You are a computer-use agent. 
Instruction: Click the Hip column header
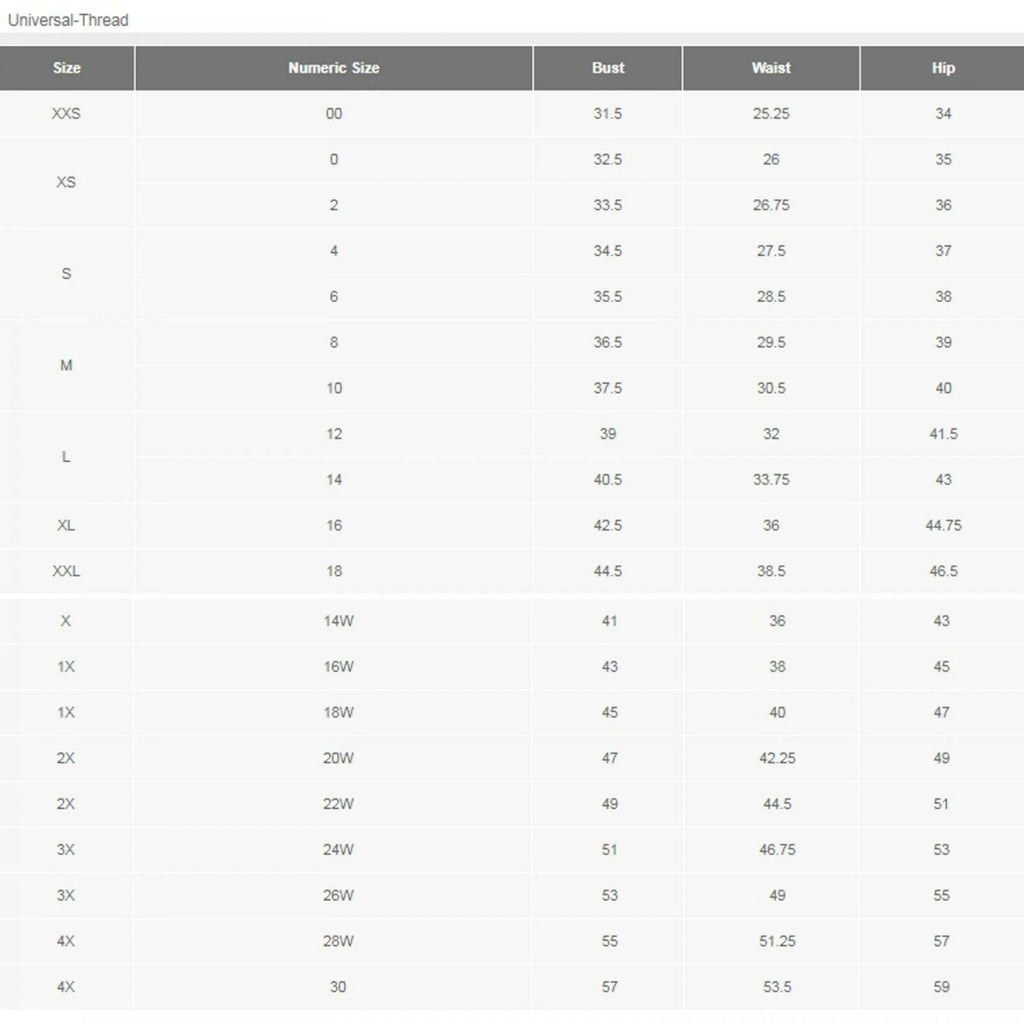(943, 68)
